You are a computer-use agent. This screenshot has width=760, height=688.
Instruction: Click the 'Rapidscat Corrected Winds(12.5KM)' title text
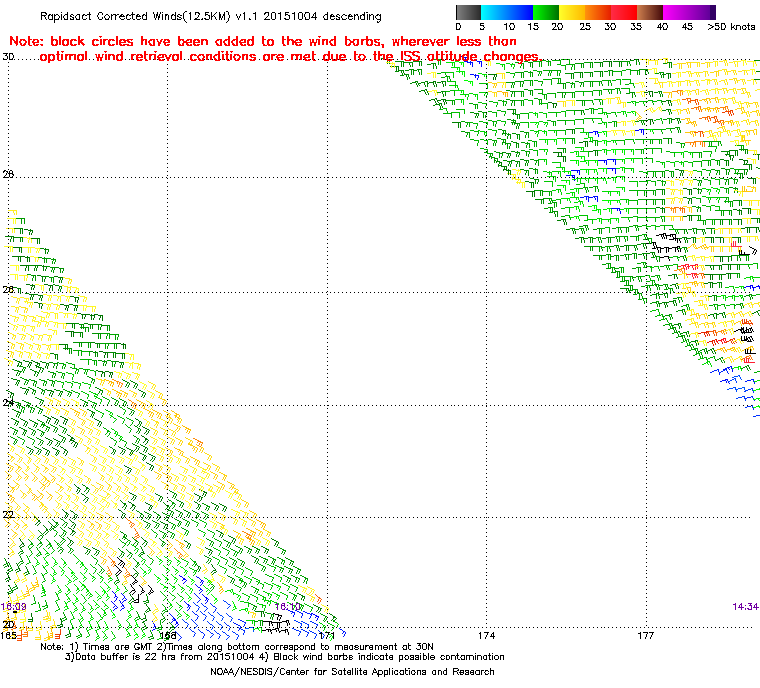[135, 16]
